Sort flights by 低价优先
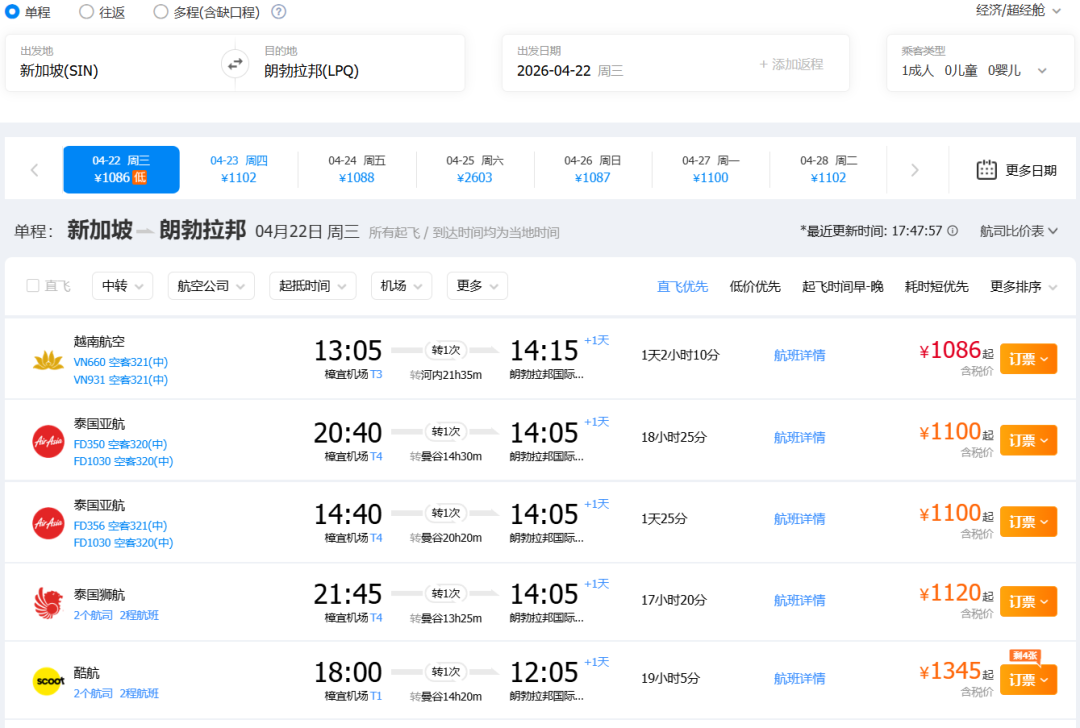This screenshot has height=728, width=1080. (755, 287)
